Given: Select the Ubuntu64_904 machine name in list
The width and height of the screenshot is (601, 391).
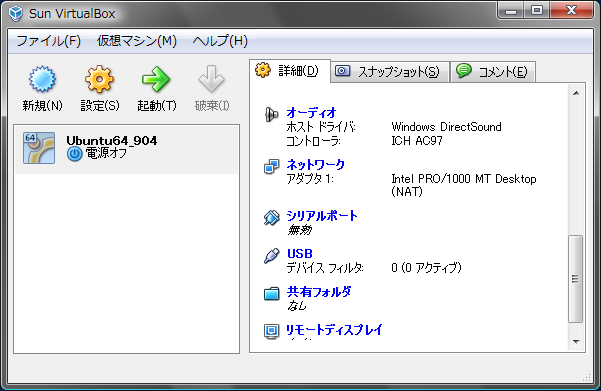Looking at the screenshot, I should point(112,141).
